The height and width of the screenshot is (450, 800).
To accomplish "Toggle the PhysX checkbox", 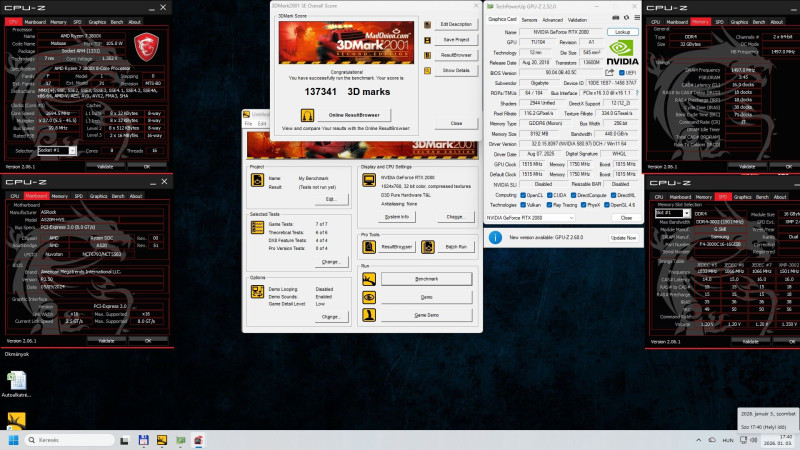I will pyautogui.click(x=583, y=205).
